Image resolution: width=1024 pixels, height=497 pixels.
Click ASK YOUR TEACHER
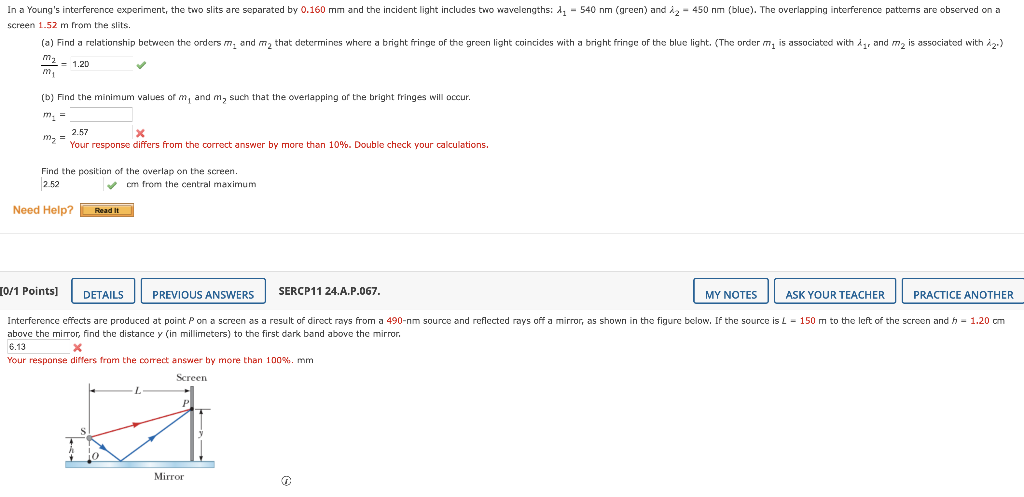835,291
